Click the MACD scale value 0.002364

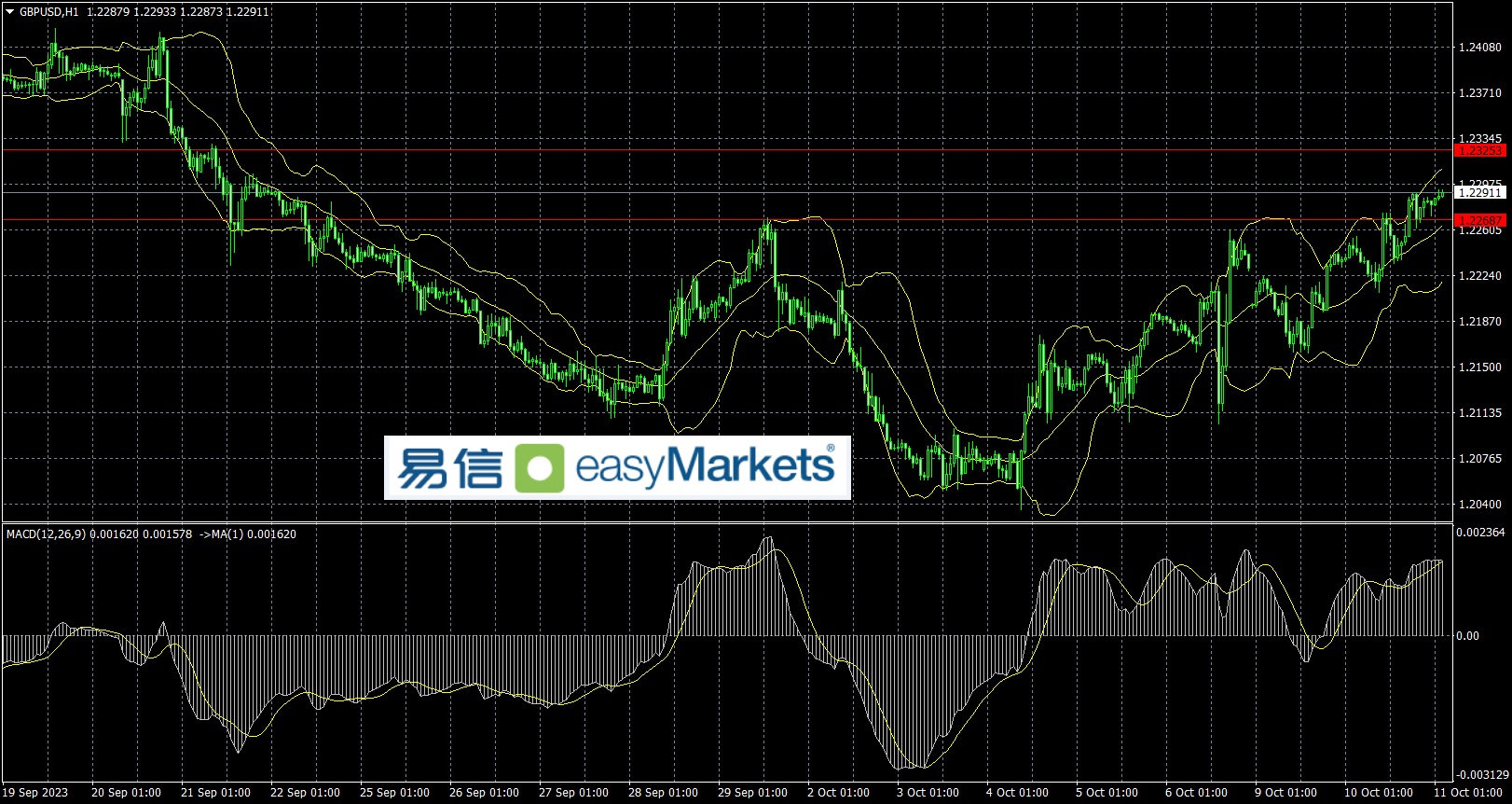click(1481, 533)
